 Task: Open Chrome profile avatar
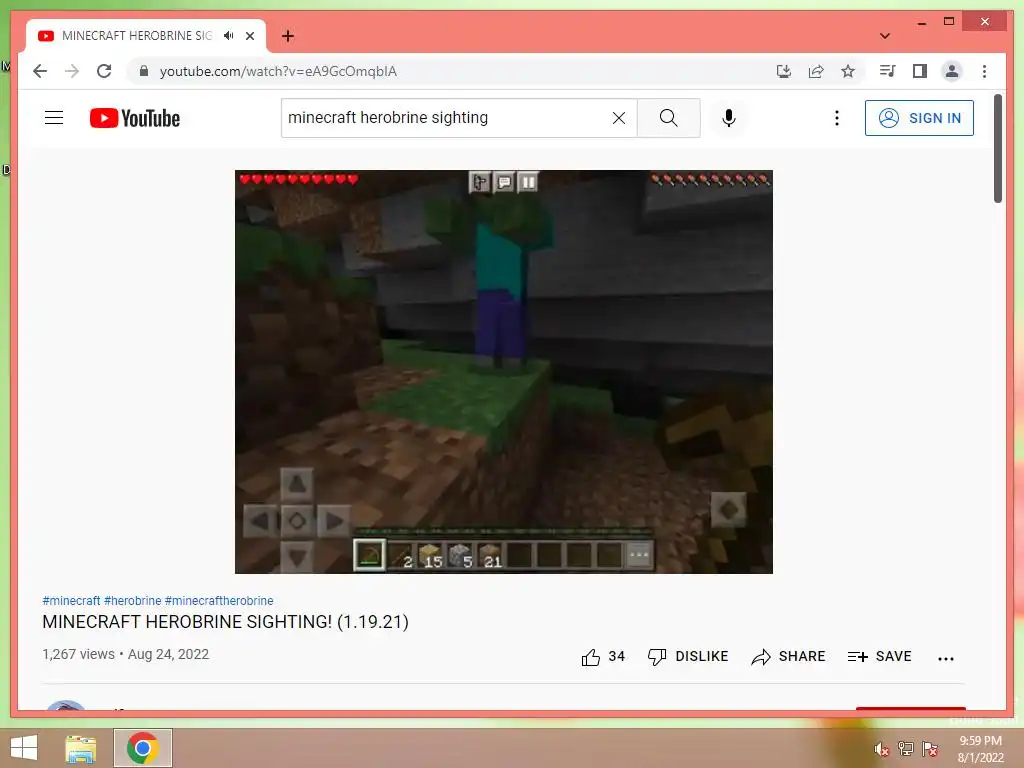pyautogui.click(x=952, y=71)
